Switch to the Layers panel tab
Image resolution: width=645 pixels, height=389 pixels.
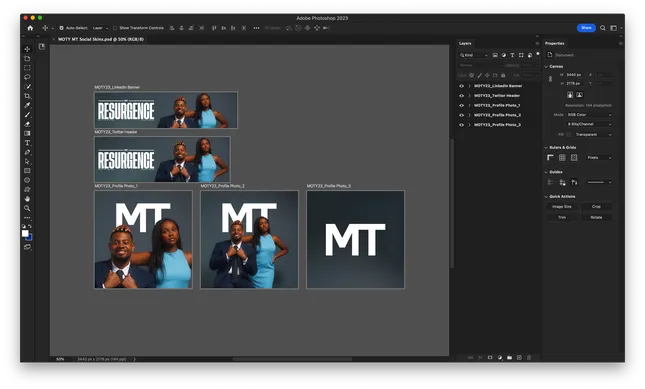465,43
